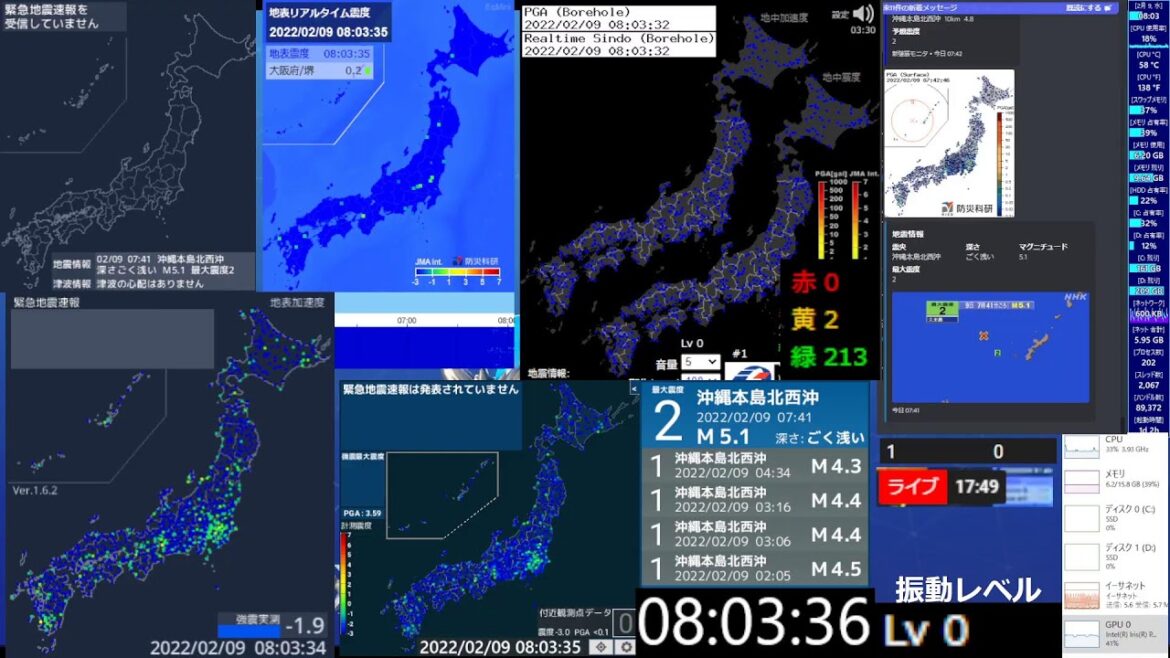Open the 設定 settings in borehole monitor
This screenshot has height=658, width=1170.
842,15
